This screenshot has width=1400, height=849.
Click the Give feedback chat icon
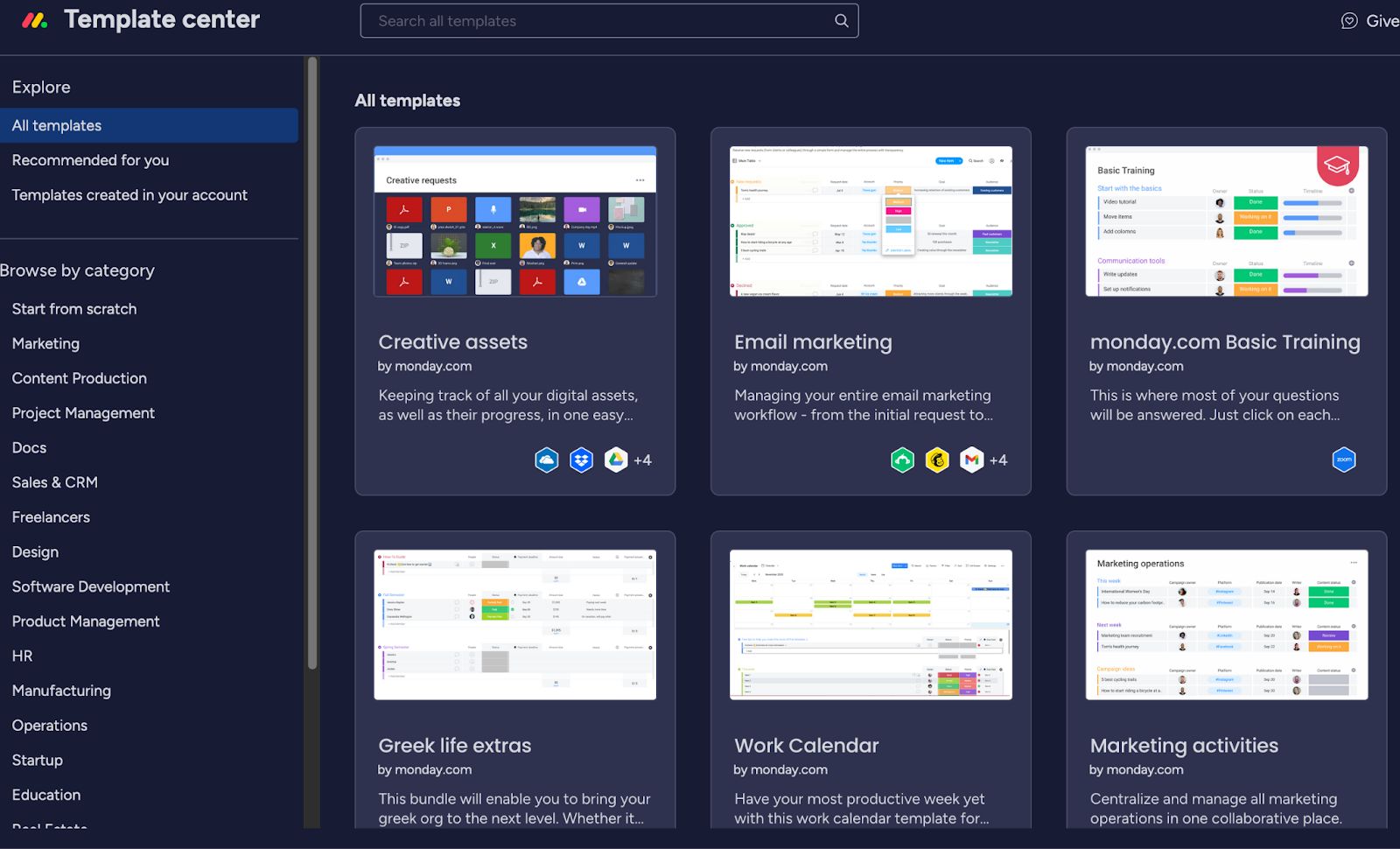[1349, 21]
